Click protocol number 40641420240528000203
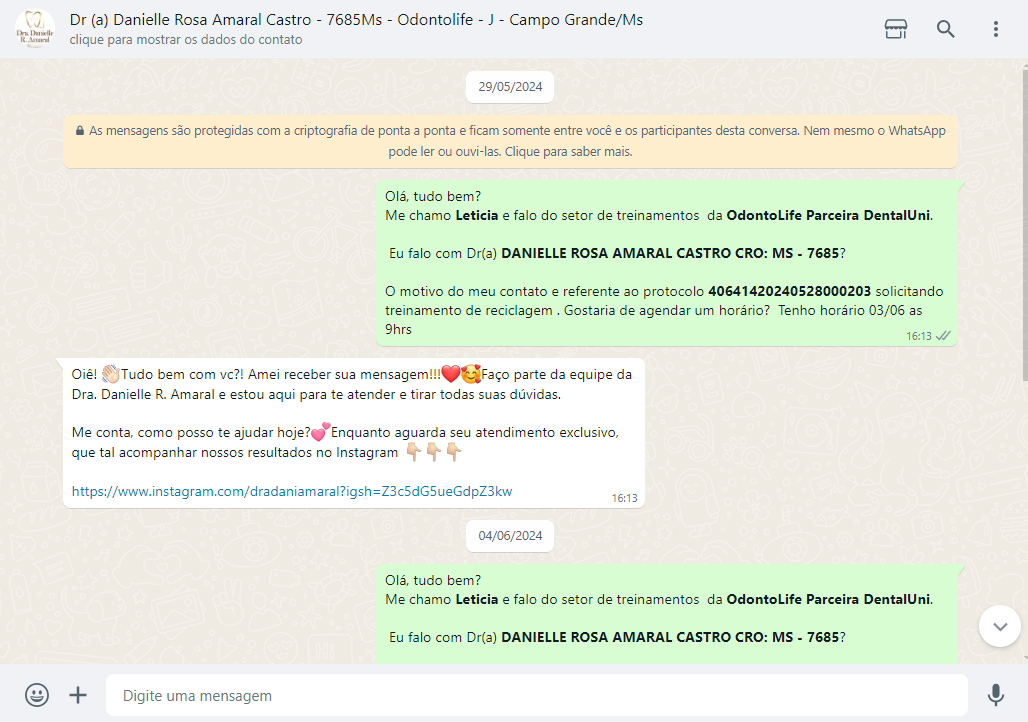 click(x=789, y=291)
